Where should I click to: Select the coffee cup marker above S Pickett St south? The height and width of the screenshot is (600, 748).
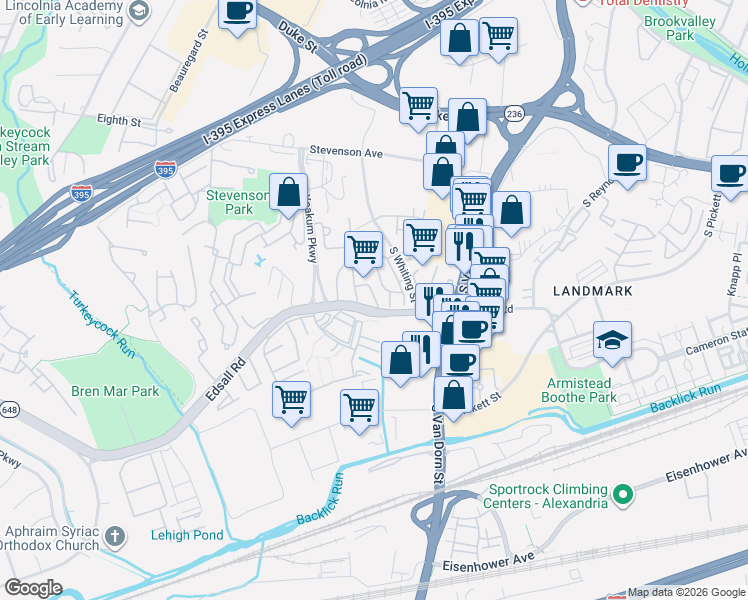point(460,363)
